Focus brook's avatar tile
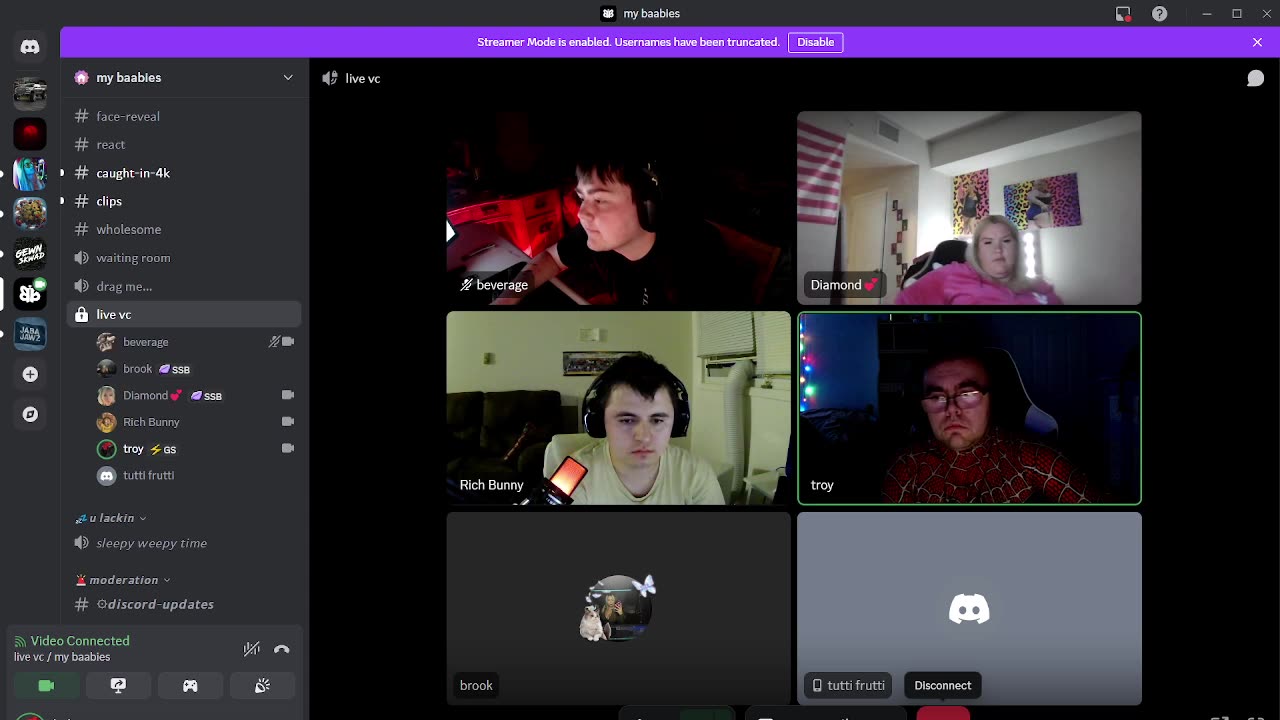The image size is (1280, 720). (x=618, y=608)
